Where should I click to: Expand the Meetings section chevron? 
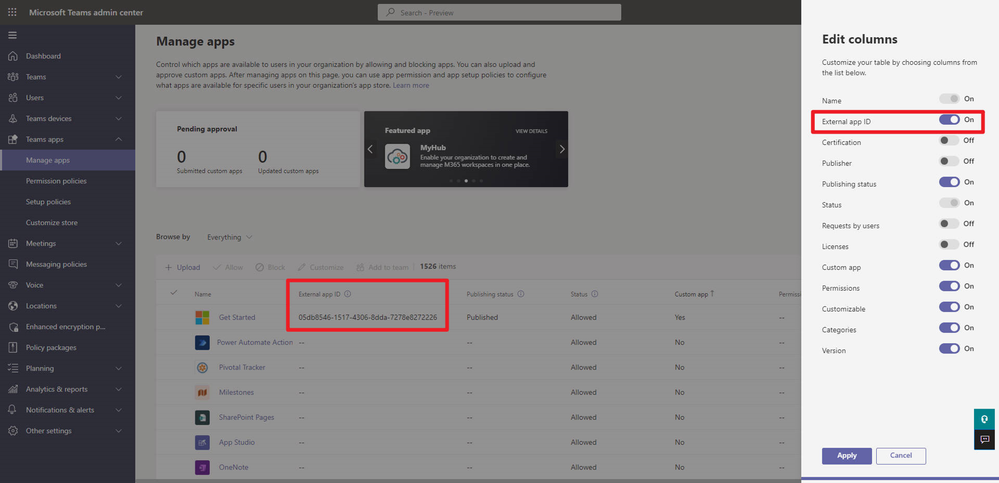click(x=119, y=243)
